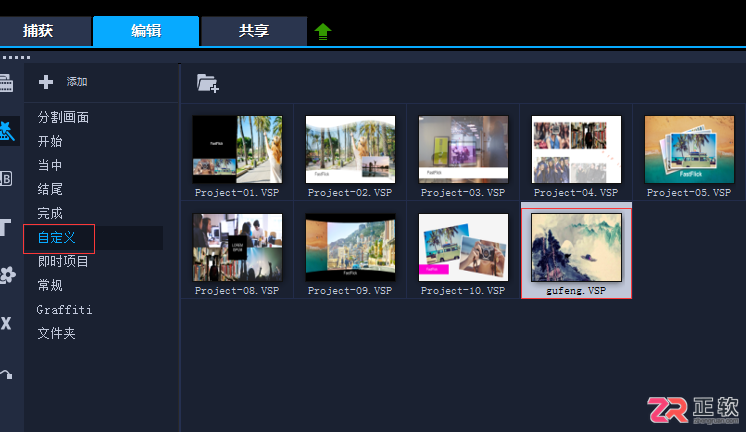Click the 添加 button label
Screen dimensions: 746x432
pyautogui.click(x=77, y=82)
